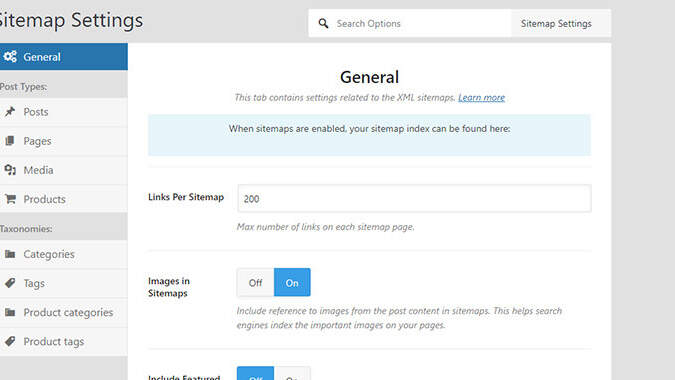The width and height of the screenshot is (675, 380).
Task: Click the sitemap index notice text
Action: tap(369, 129)
